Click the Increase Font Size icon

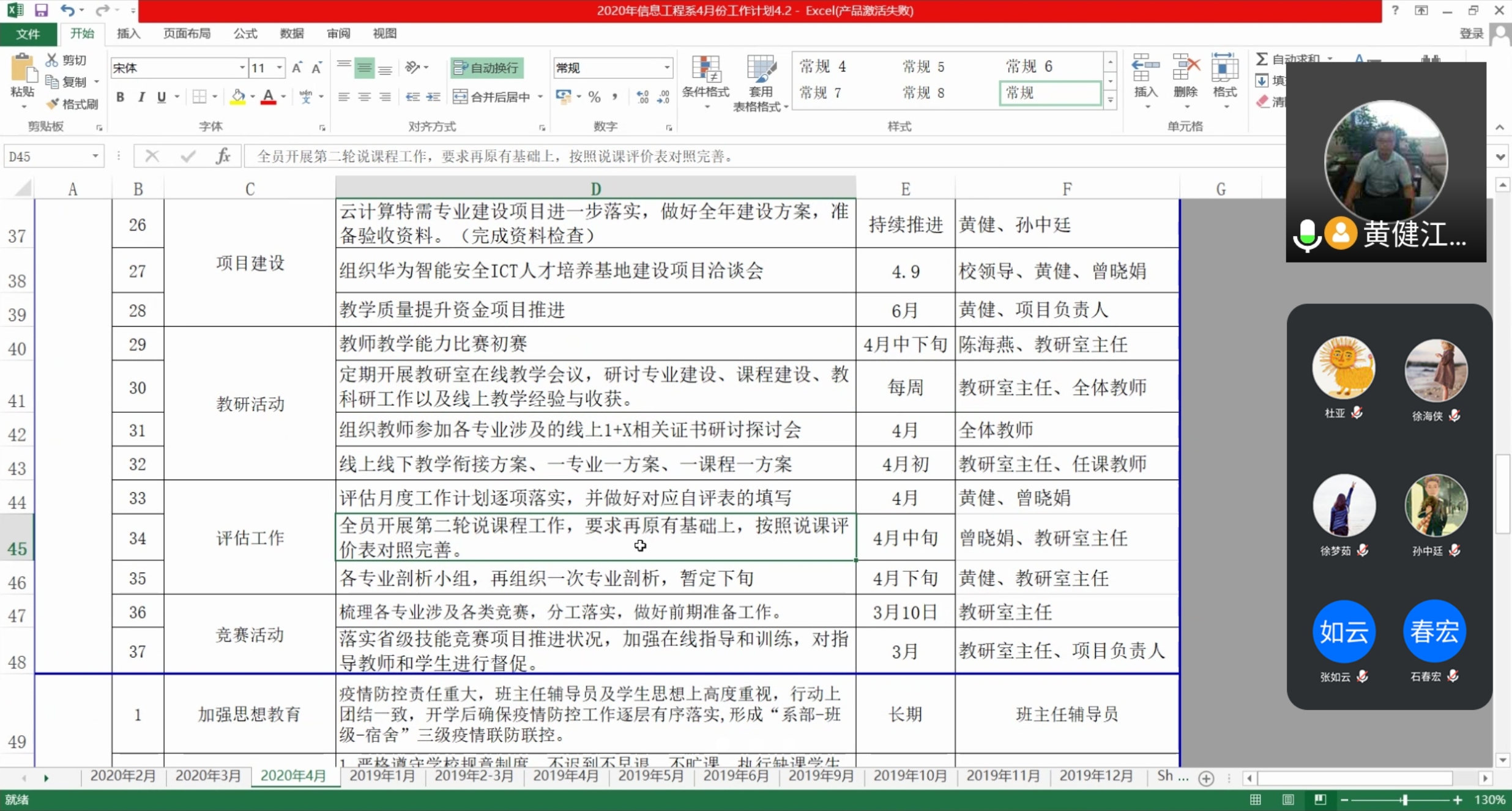tap(297, 68)
